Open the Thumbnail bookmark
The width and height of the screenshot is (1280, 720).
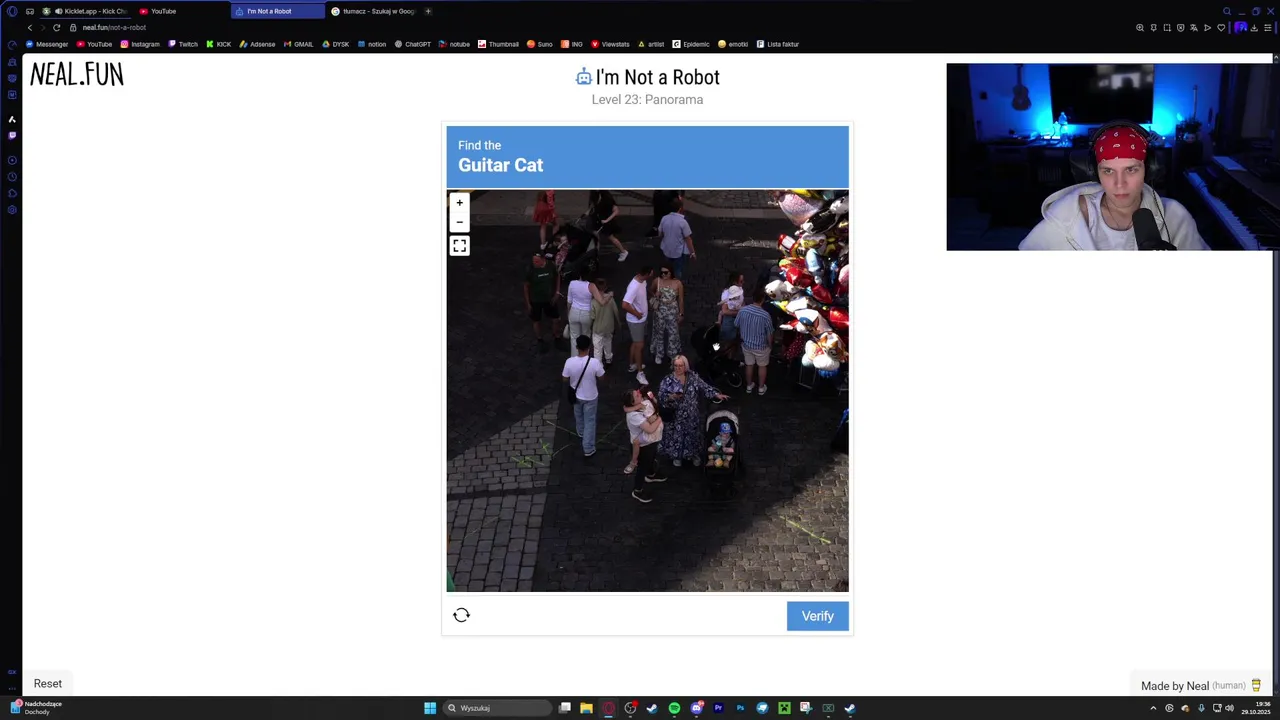[498, 44]
